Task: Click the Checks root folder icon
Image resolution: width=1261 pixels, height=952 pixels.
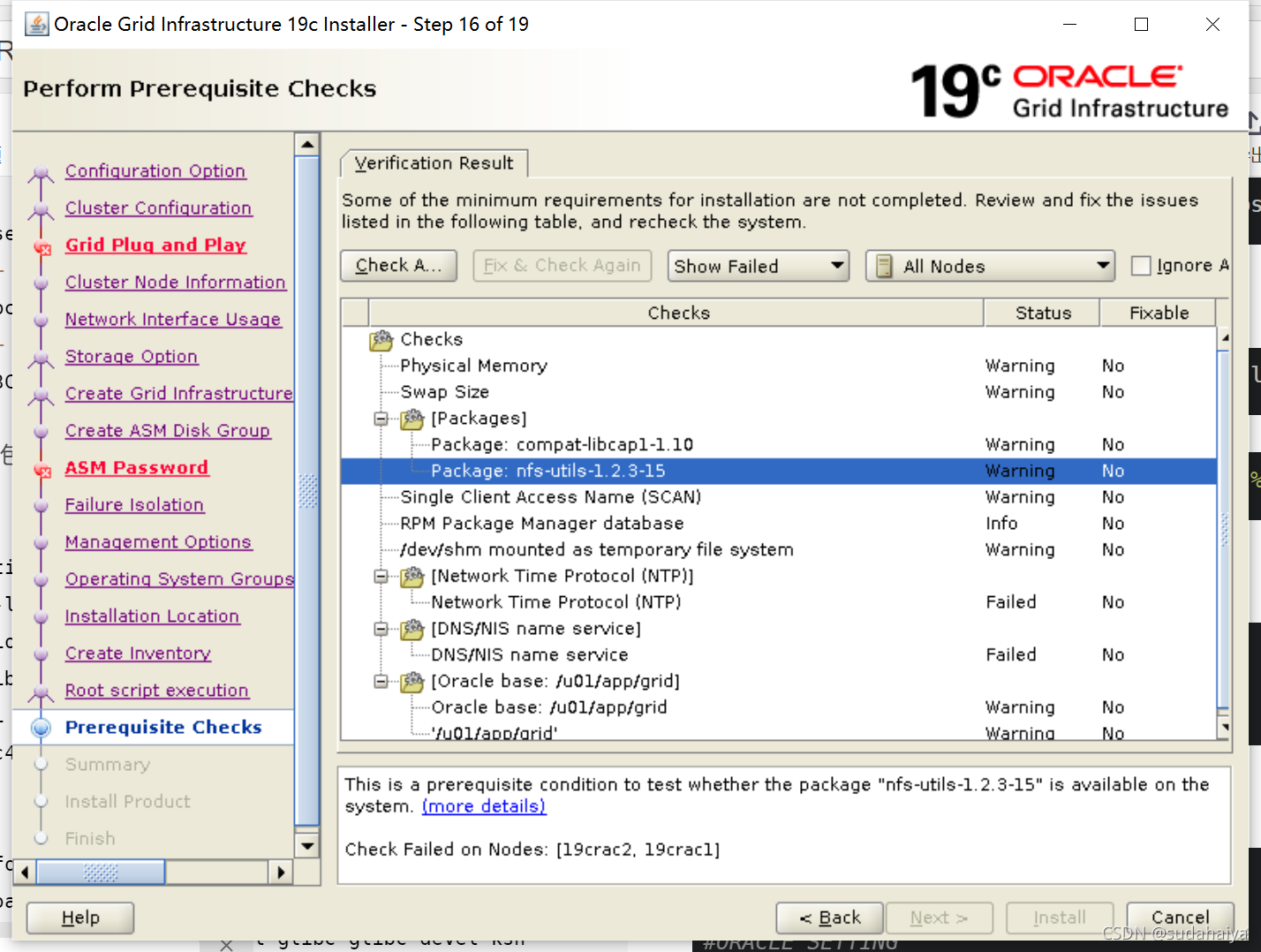Action: 381,340
